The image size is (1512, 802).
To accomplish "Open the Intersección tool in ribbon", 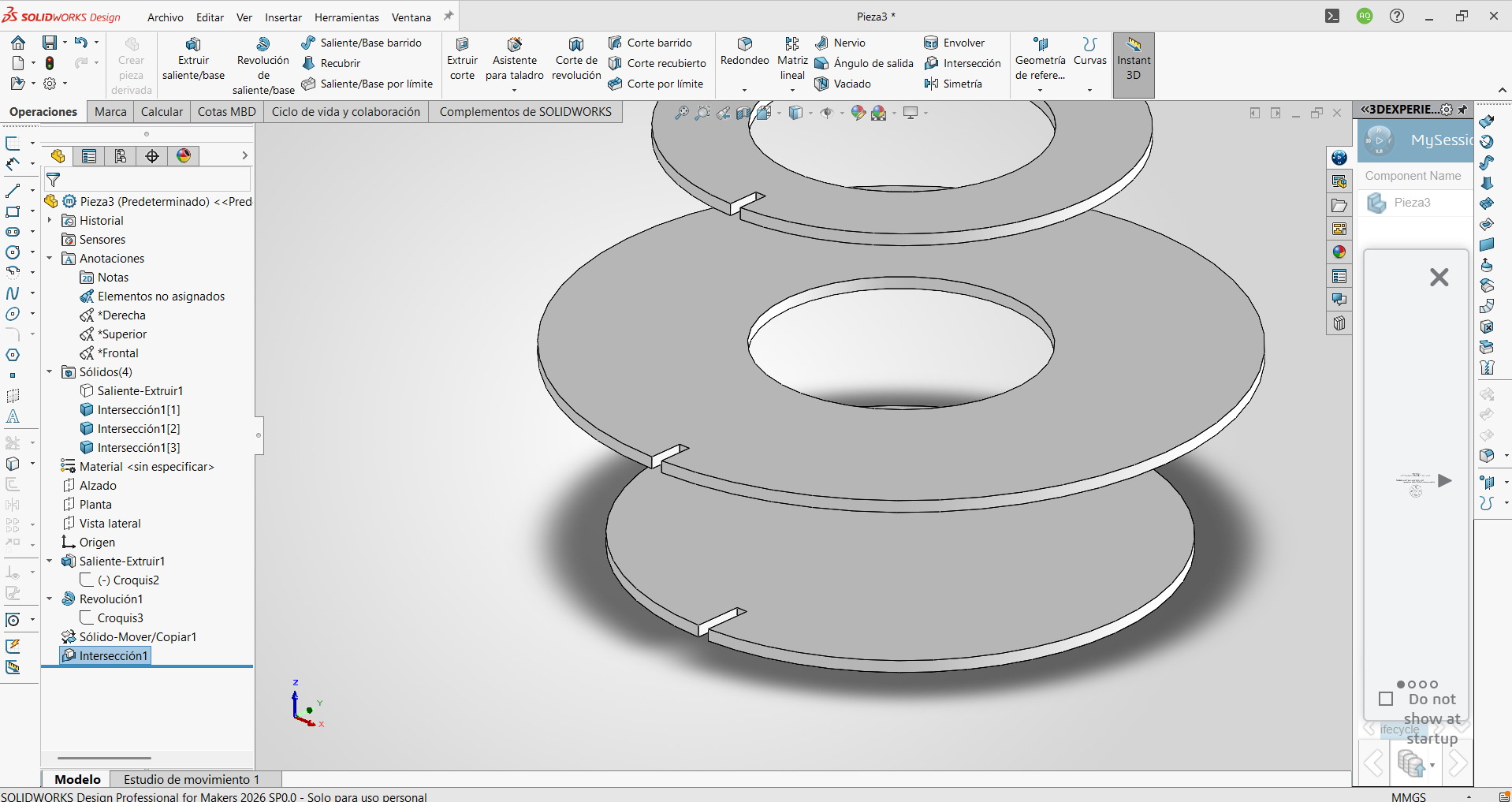I will (963, 63).
